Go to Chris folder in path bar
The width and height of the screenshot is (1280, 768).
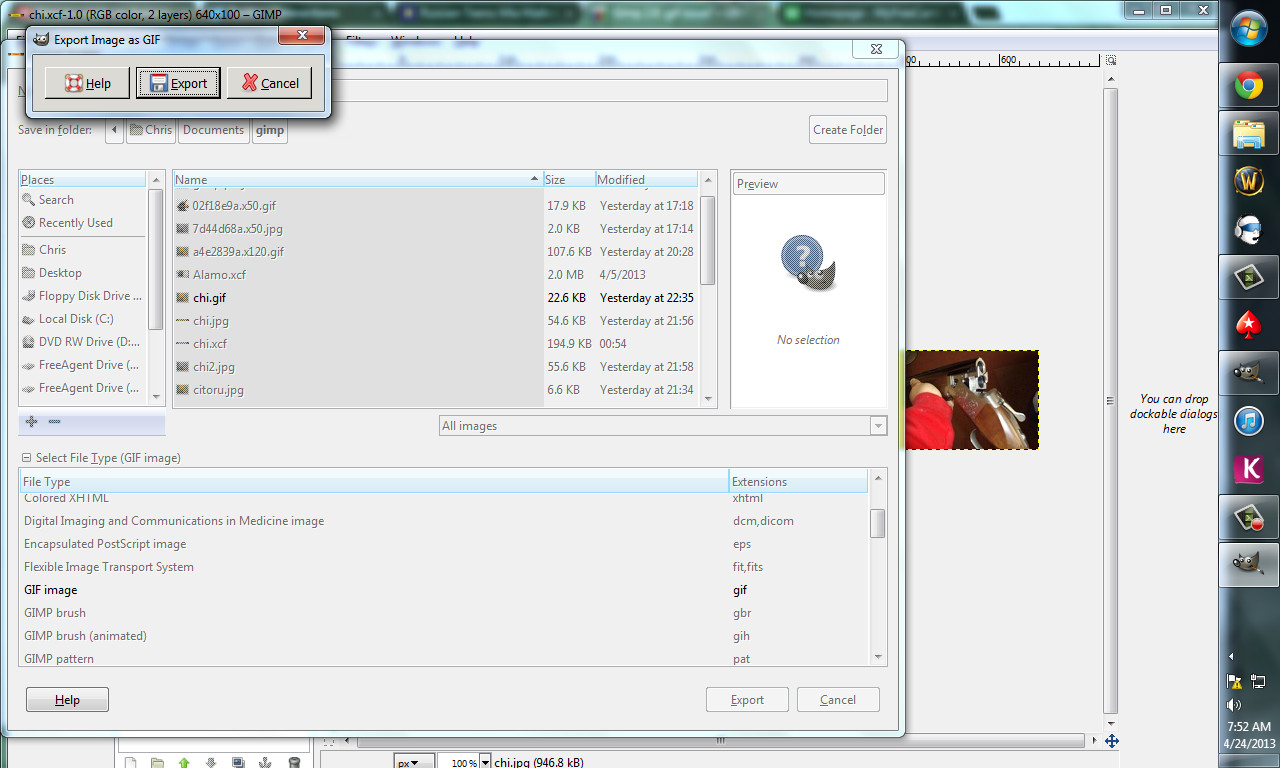150,130
